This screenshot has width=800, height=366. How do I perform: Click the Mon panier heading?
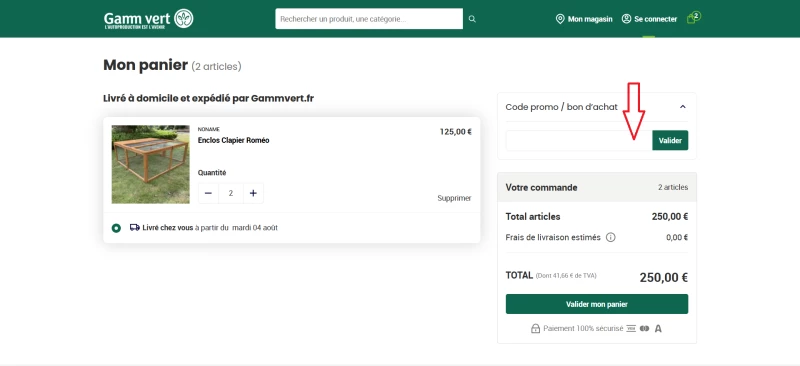click(x=145, y=65)
